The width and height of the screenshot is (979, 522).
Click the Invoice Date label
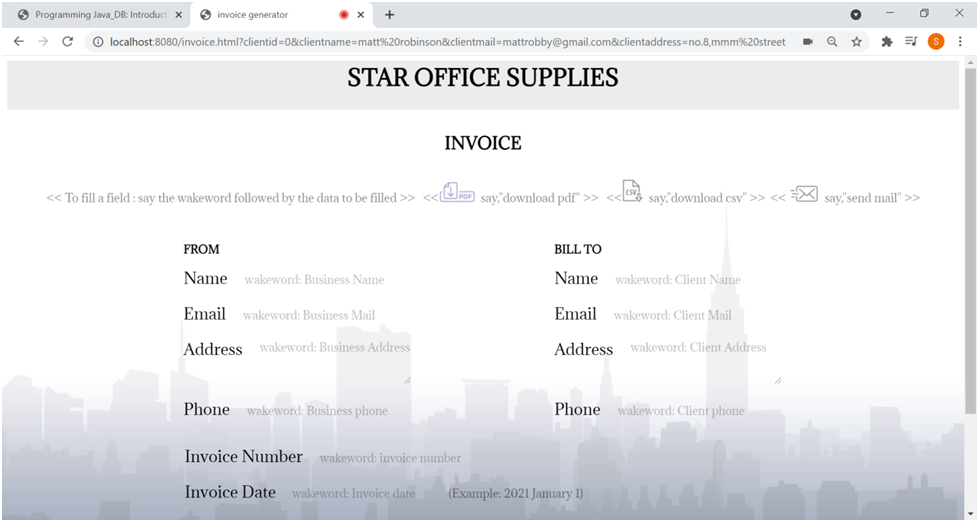pyautogui.click(x=230, y=492)
